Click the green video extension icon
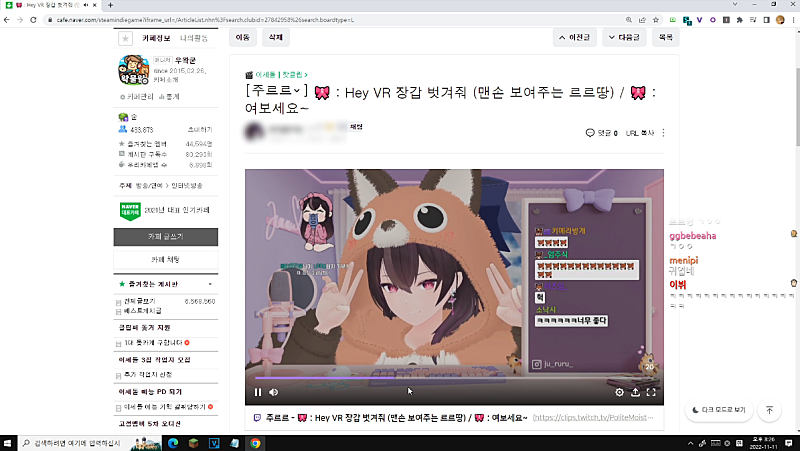The width and height of the screenshot is (800, 451). tap(672, 20)
